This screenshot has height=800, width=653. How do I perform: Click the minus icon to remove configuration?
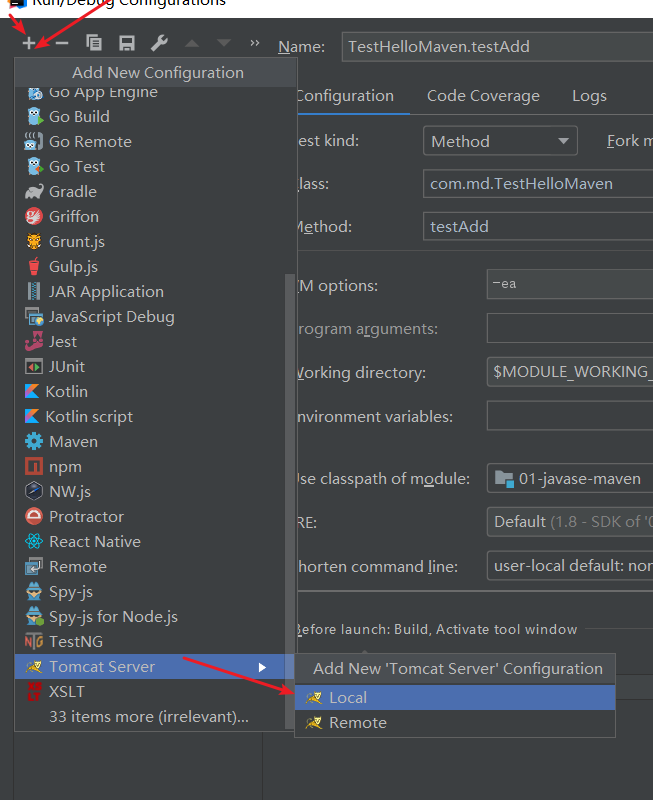click(x=61, y=43)
